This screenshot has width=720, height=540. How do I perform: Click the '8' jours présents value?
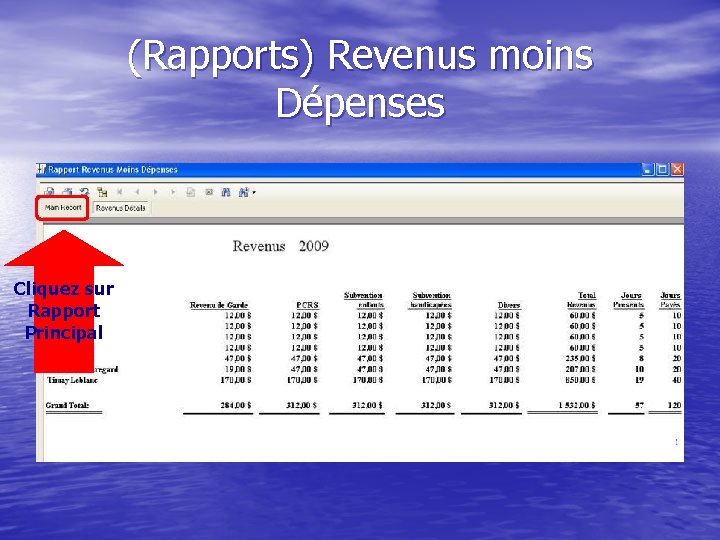641,359
